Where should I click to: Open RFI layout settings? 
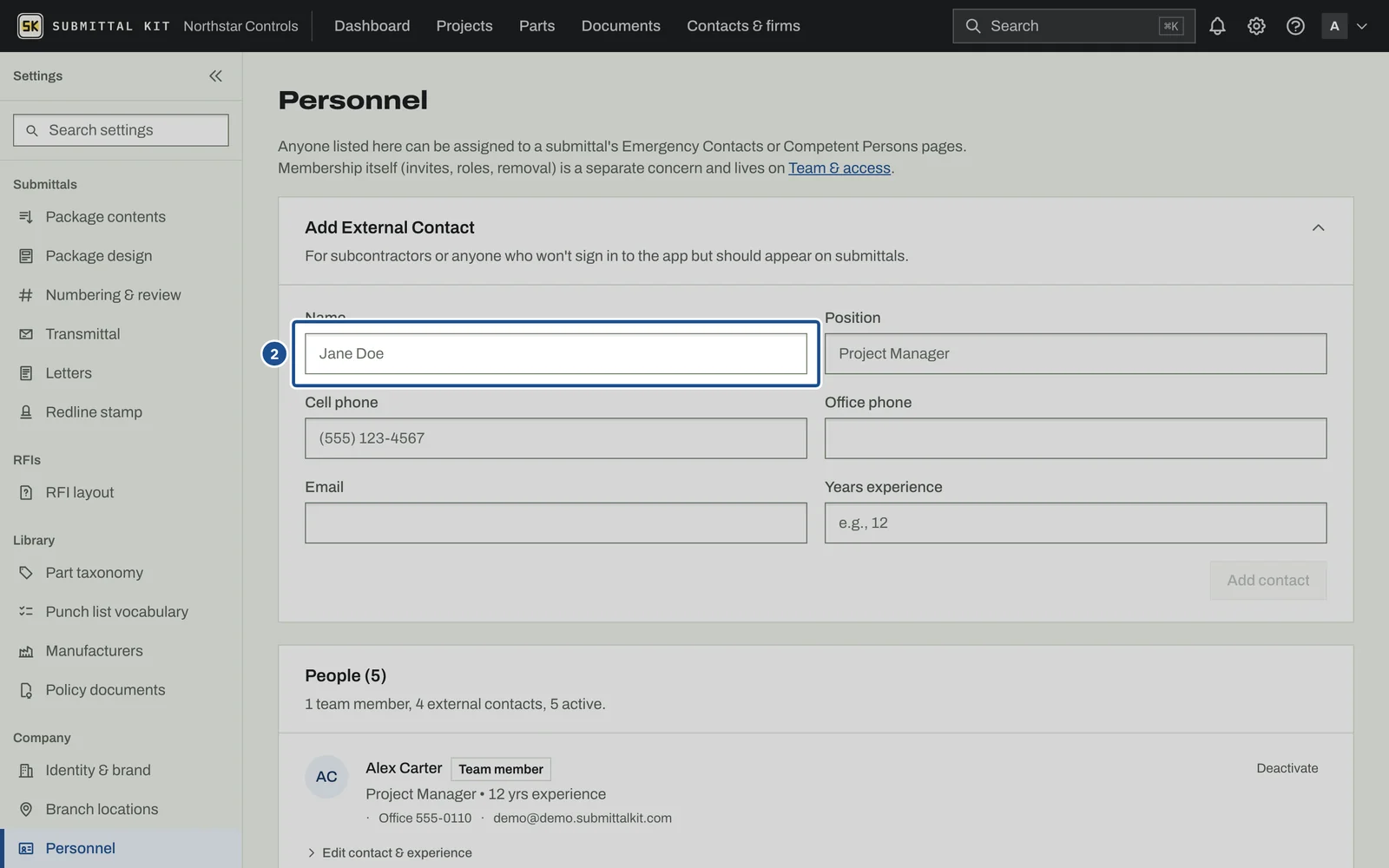click(x=121, y=492)
